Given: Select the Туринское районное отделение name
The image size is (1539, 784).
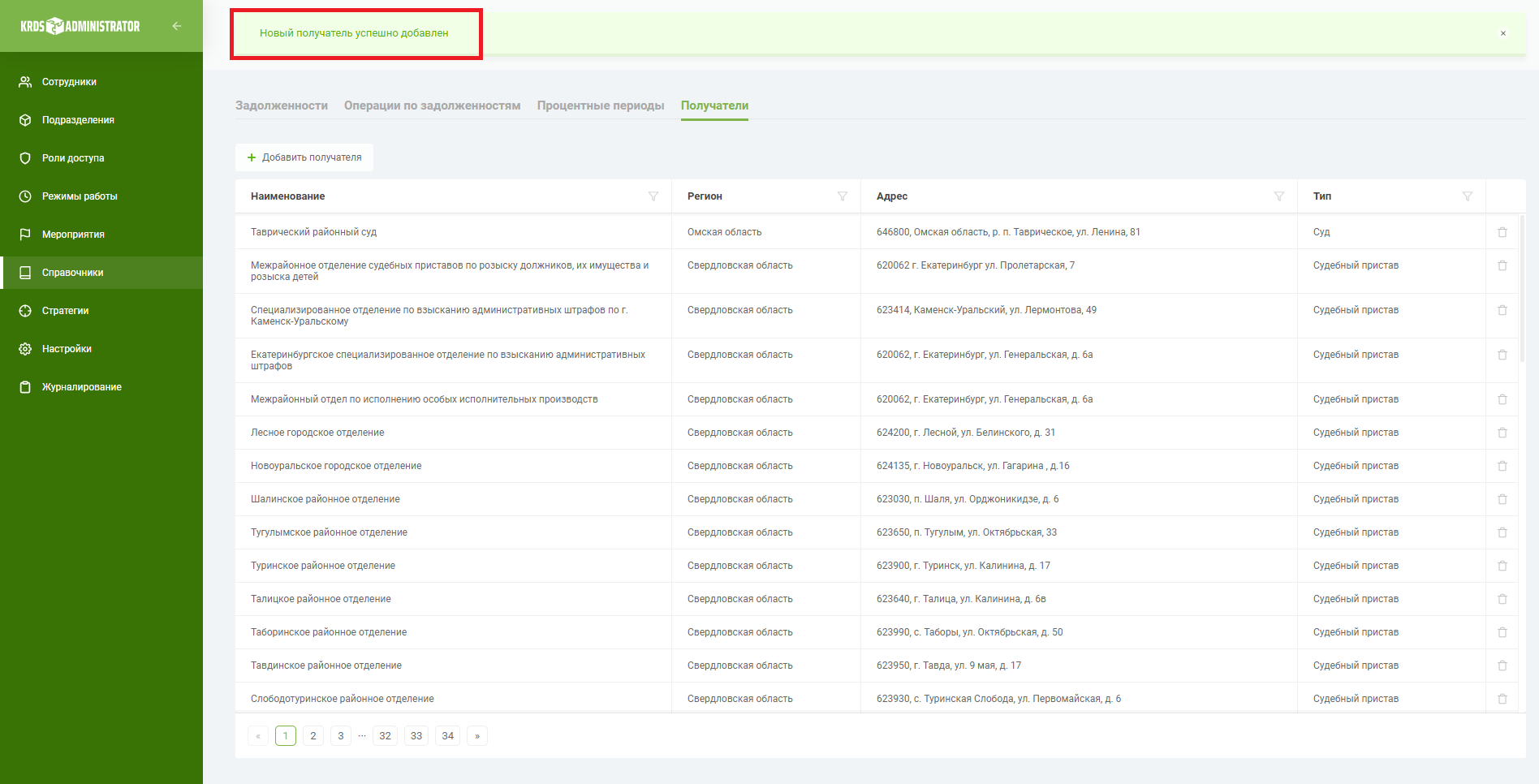Looking at the screenshot, I should (x=323, y=566).
